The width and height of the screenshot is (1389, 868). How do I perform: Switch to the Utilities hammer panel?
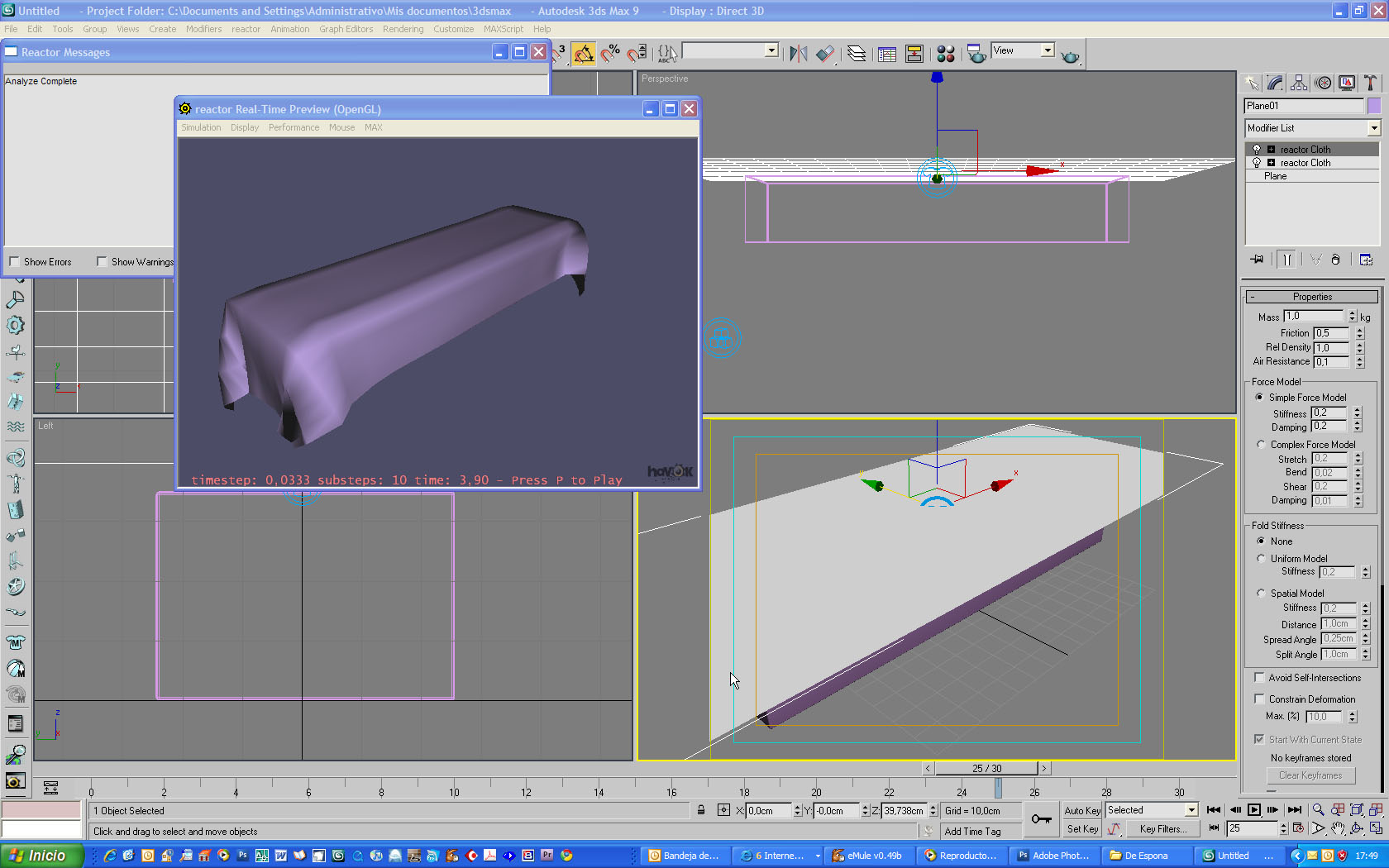1371,83
